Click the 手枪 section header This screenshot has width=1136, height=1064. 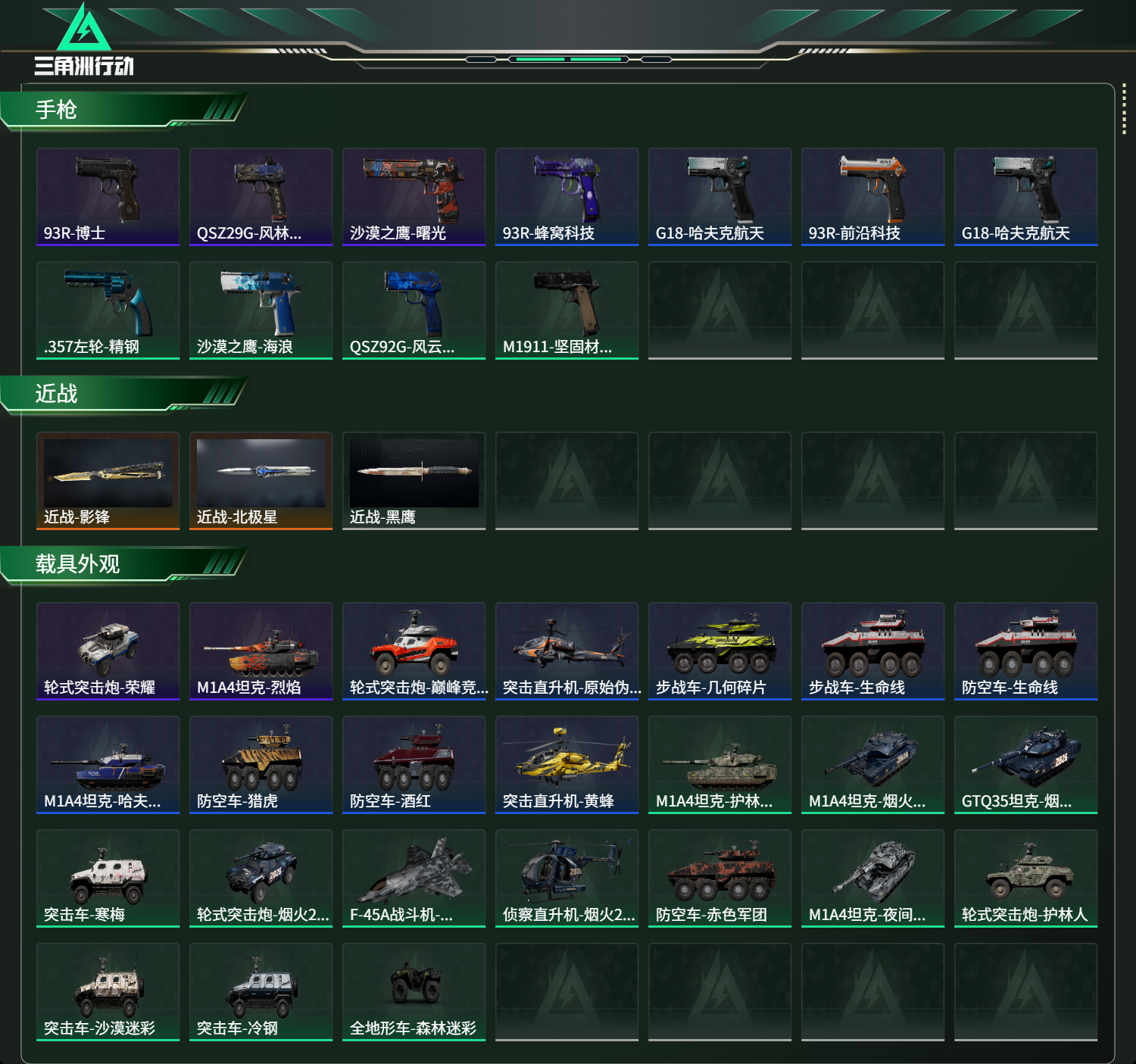[x=123, y=110]
